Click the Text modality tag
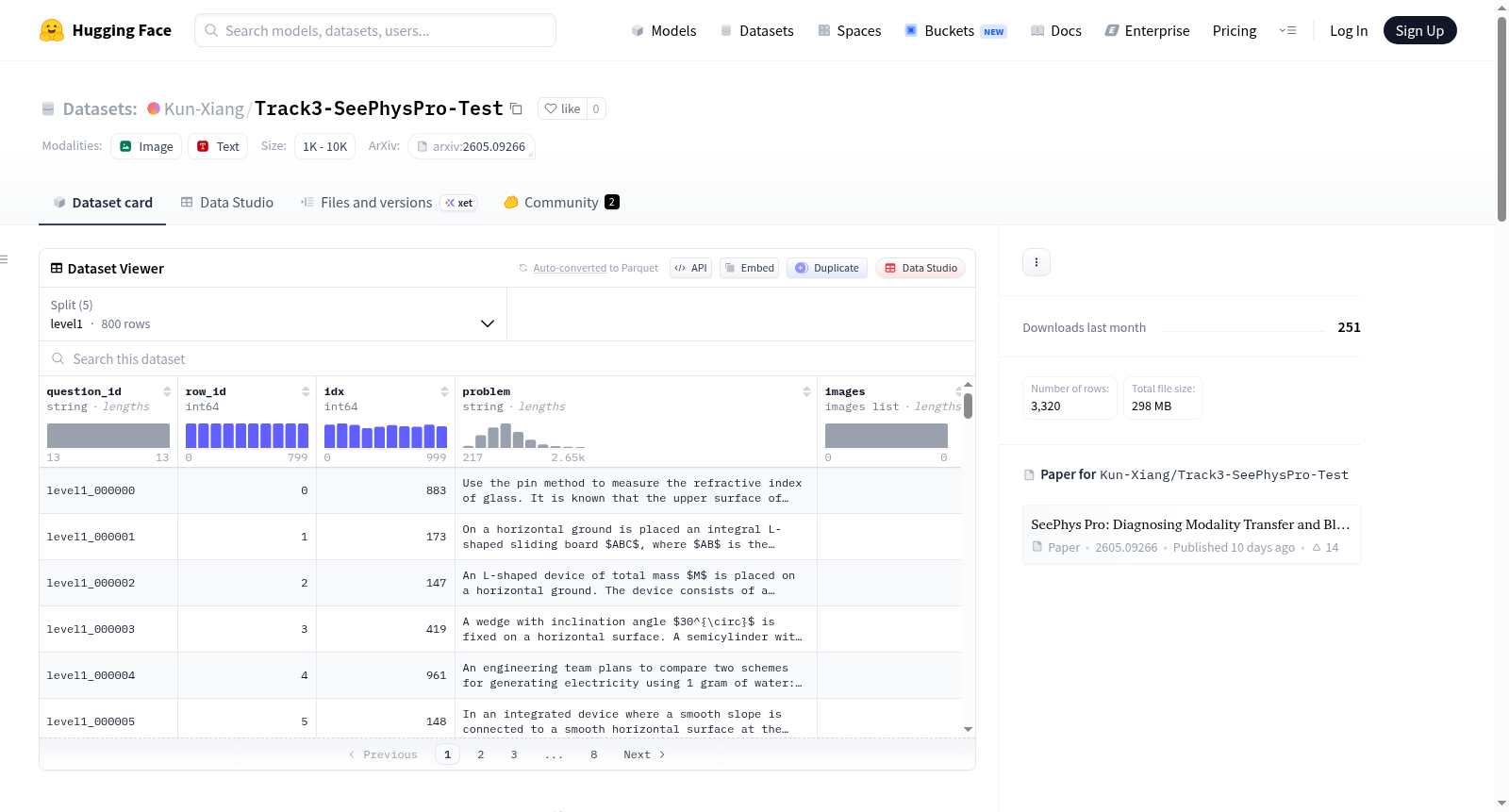Viewport: 1509px width, 812px height. (x=218, y=146)
